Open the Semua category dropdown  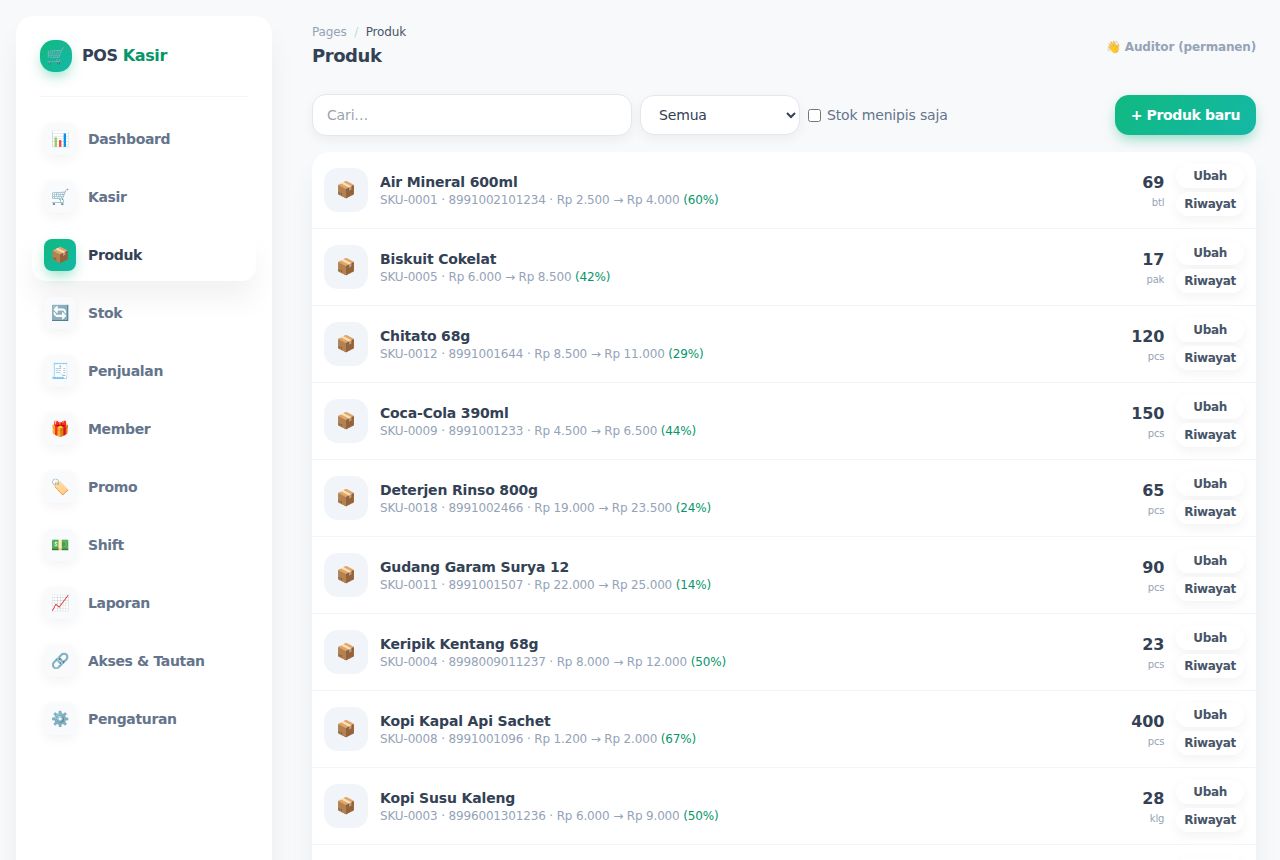pos(720,115)
